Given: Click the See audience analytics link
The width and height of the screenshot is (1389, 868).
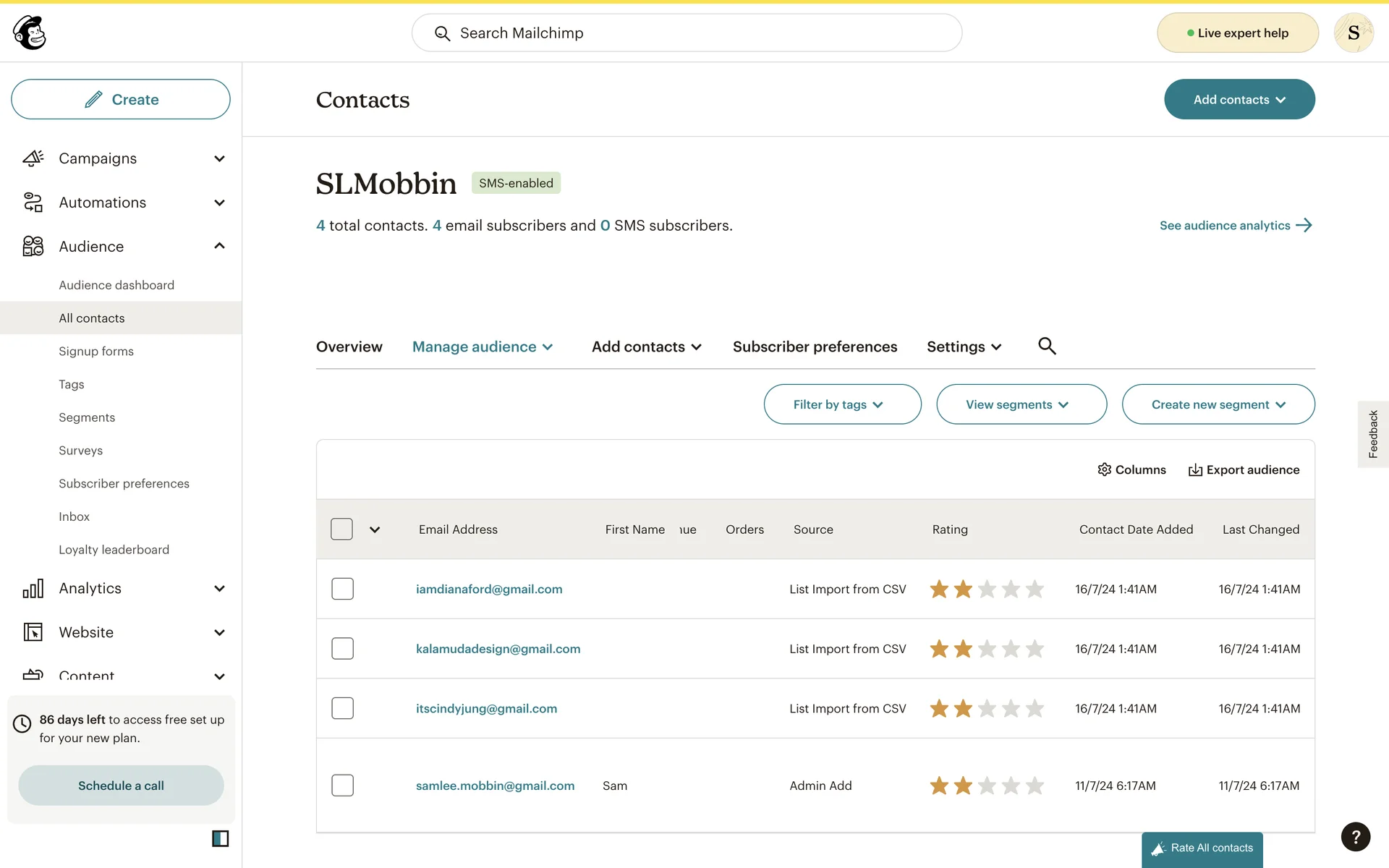Looking at the screenshot, I should coord(1235,226).
